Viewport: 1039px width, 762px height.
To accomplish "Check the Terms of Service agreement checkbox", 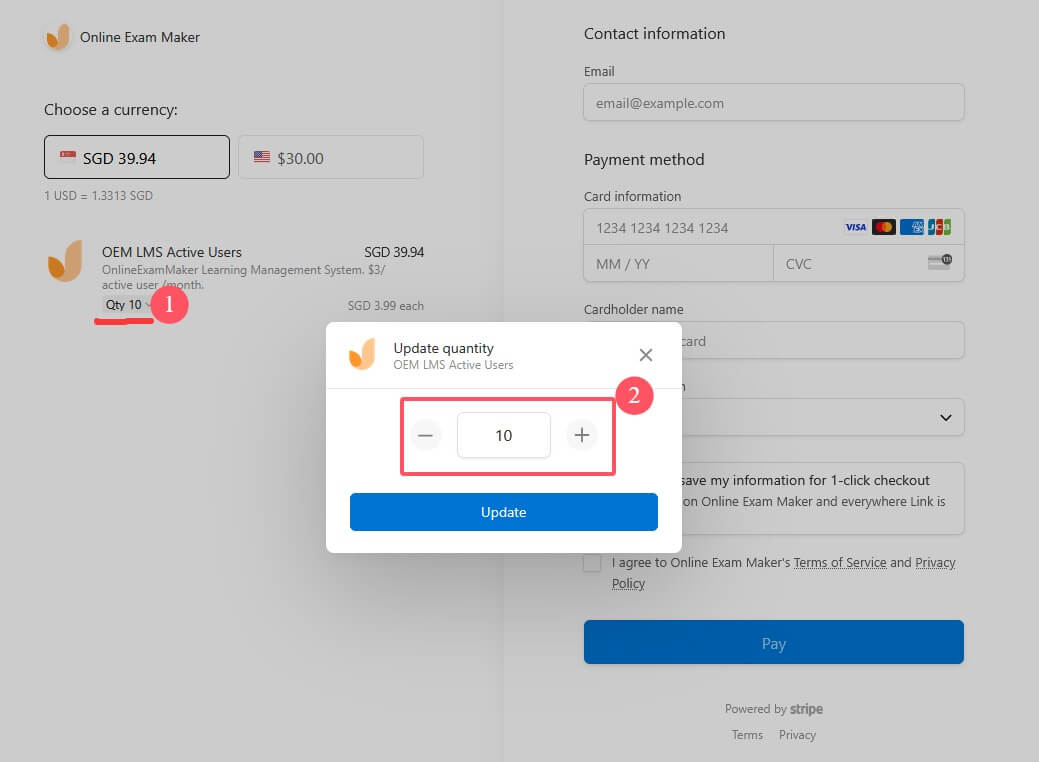I will pos(593,563).
